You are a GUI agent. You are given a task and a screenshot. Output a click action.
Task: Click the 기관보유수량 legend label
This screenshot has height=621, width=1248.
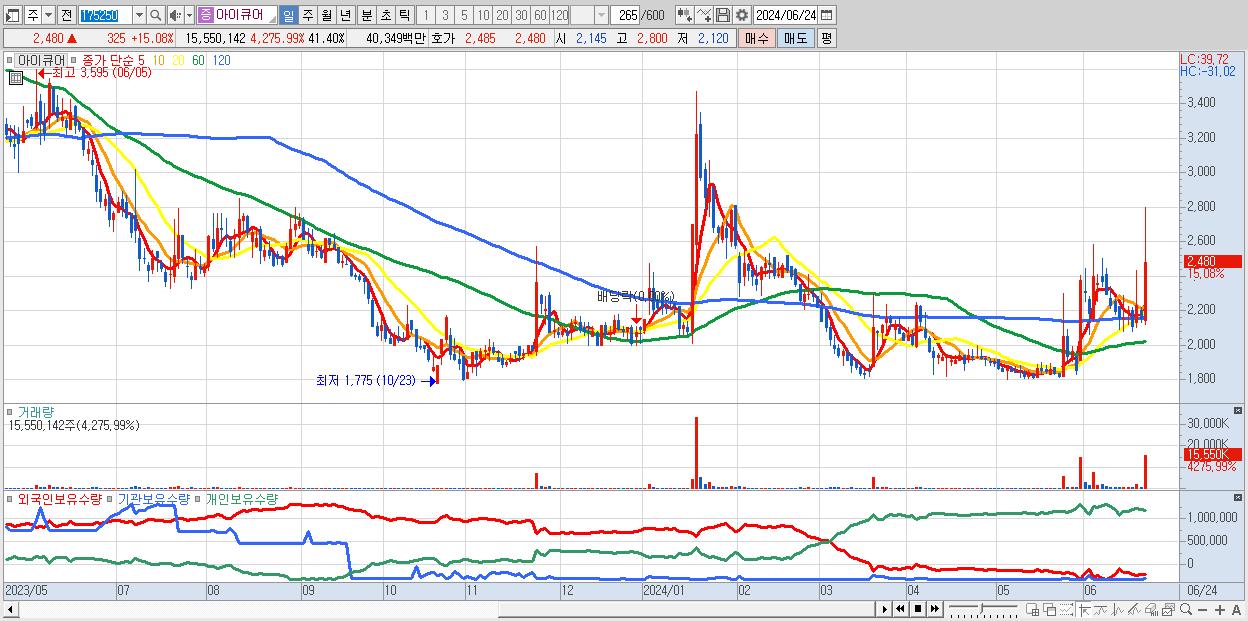pyautogui.click(x=154, y=498)
